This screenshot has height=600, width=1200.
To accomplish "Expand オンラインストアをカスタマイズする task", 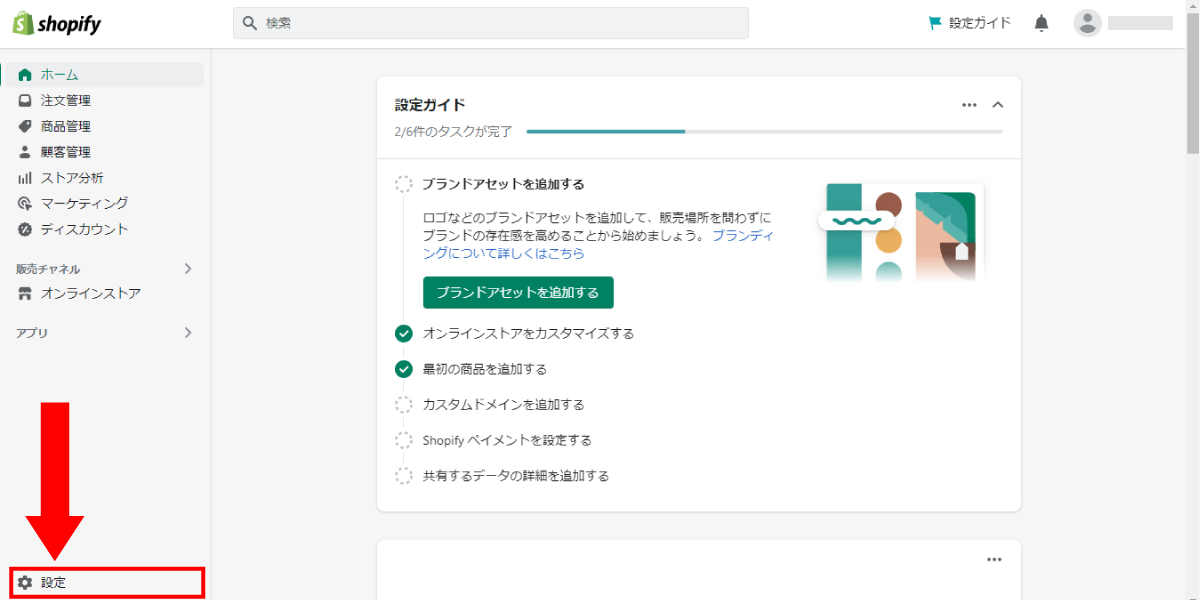I will [x=528, y=333].
